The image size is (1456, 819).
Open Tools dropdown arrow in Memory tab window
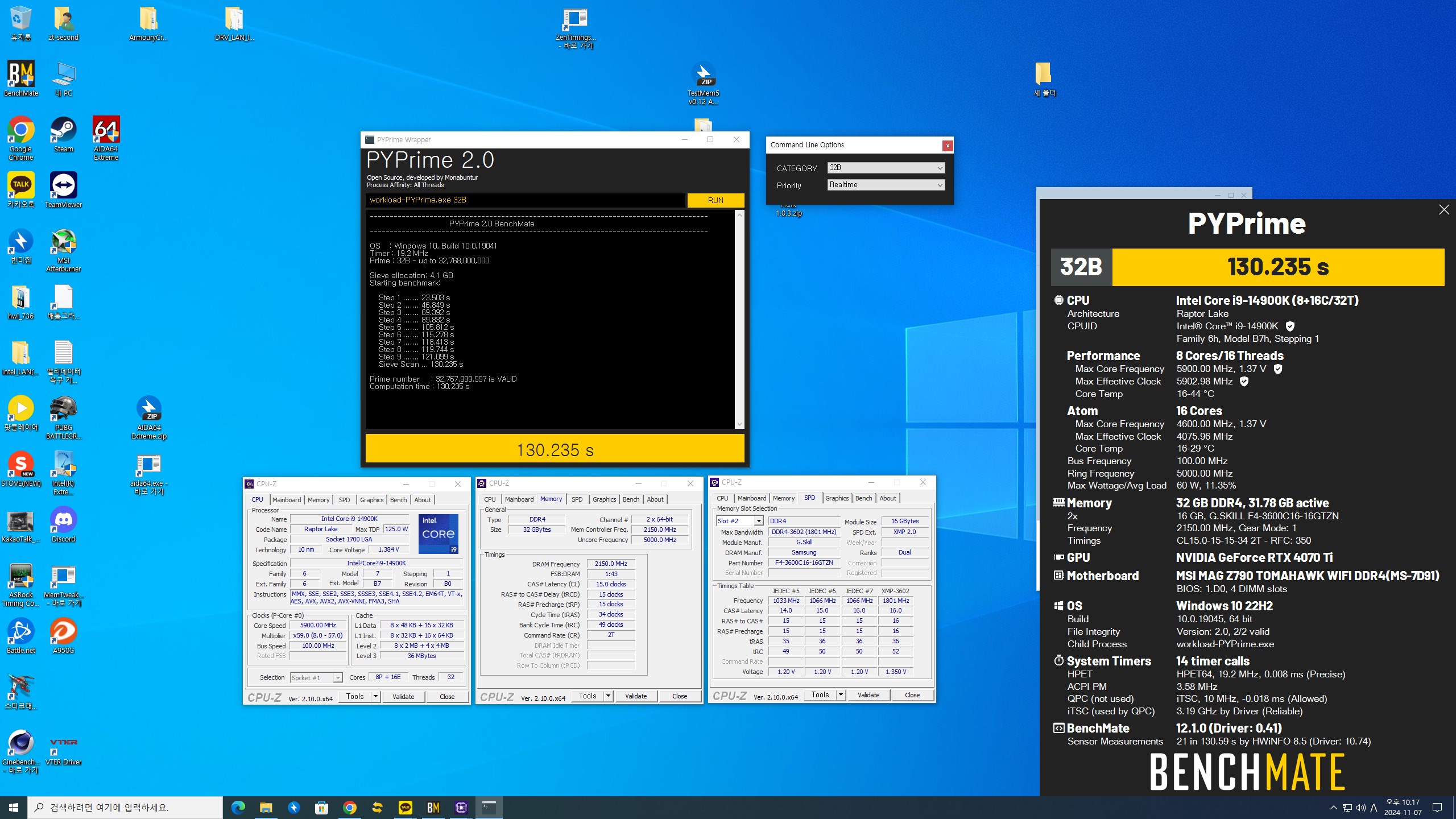pos(608,696)
